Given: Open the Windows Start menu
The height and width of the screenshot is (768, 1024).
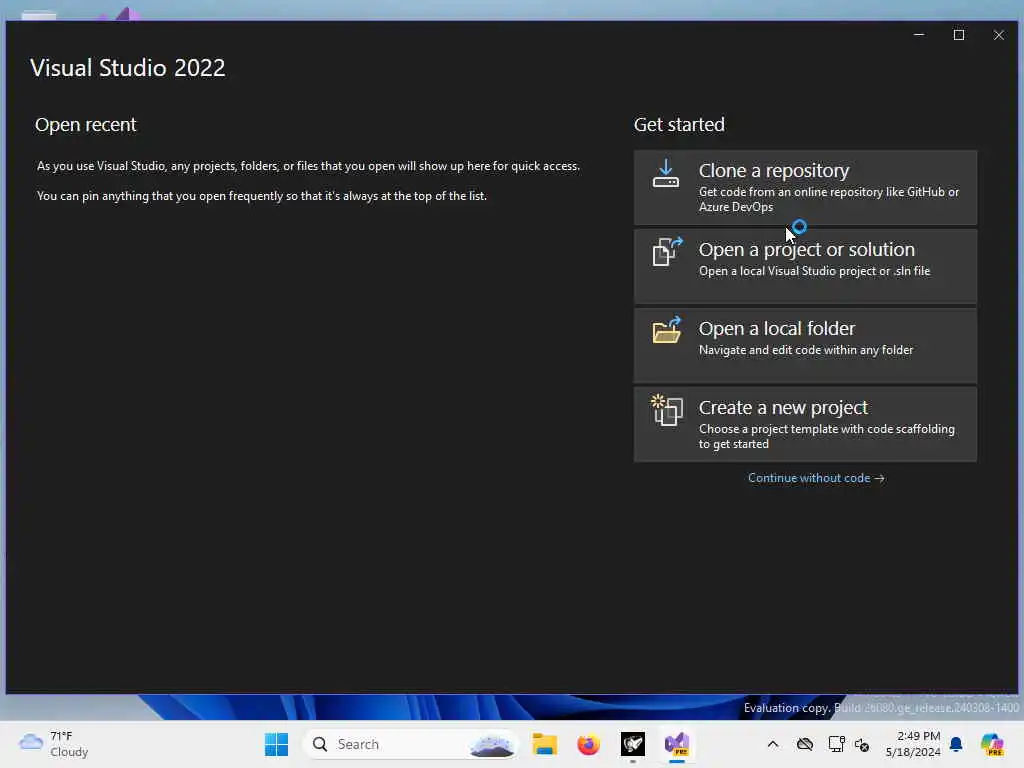Looking at the screenshot, I should (276, 744).
